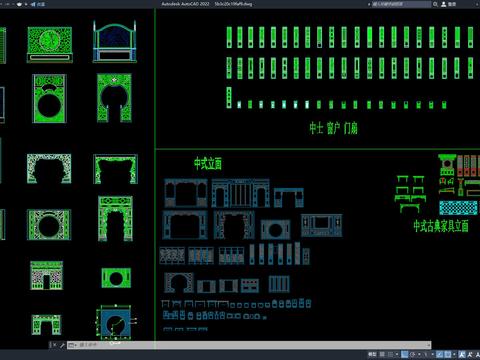Click the search magnifier icon in title bar
This screenshot has height=360, width=480.
435,4
